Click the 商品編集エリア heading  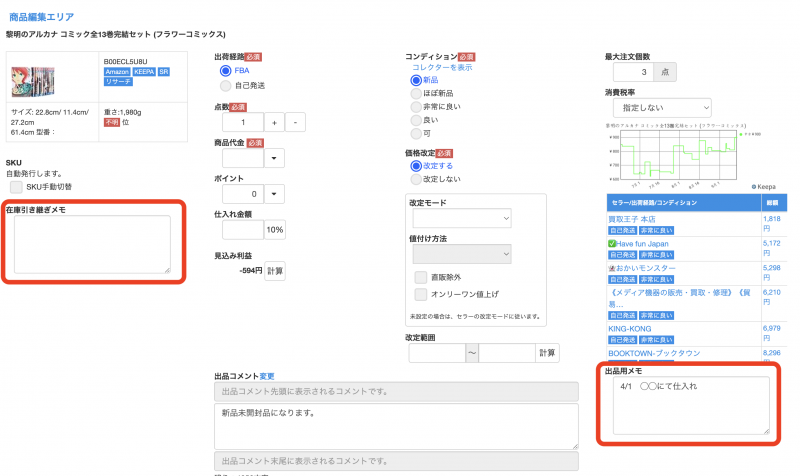coord(41,17)
